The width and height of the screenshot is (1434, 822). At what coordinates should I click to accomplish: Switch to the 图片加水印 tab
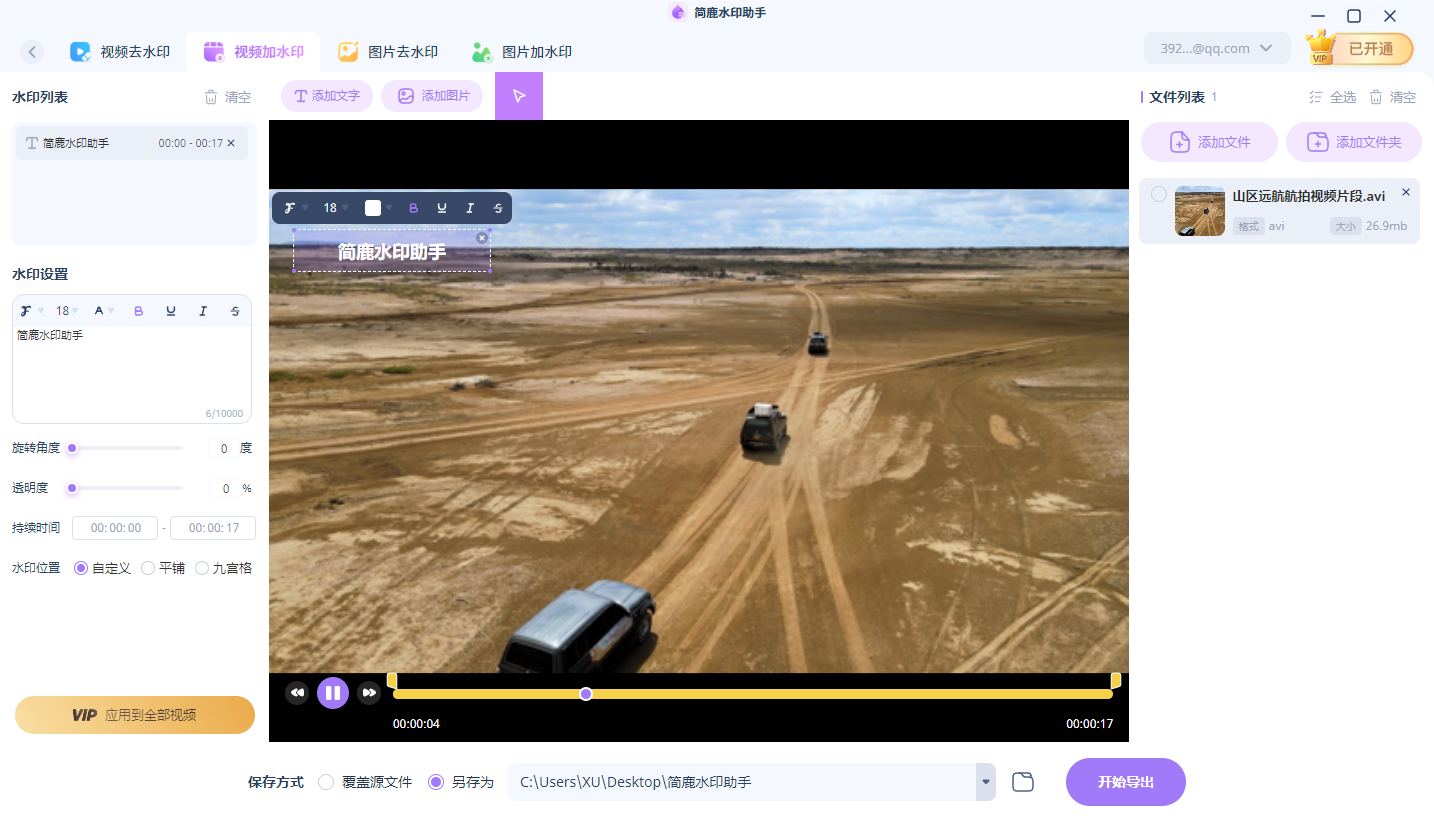tap(522, 52)
